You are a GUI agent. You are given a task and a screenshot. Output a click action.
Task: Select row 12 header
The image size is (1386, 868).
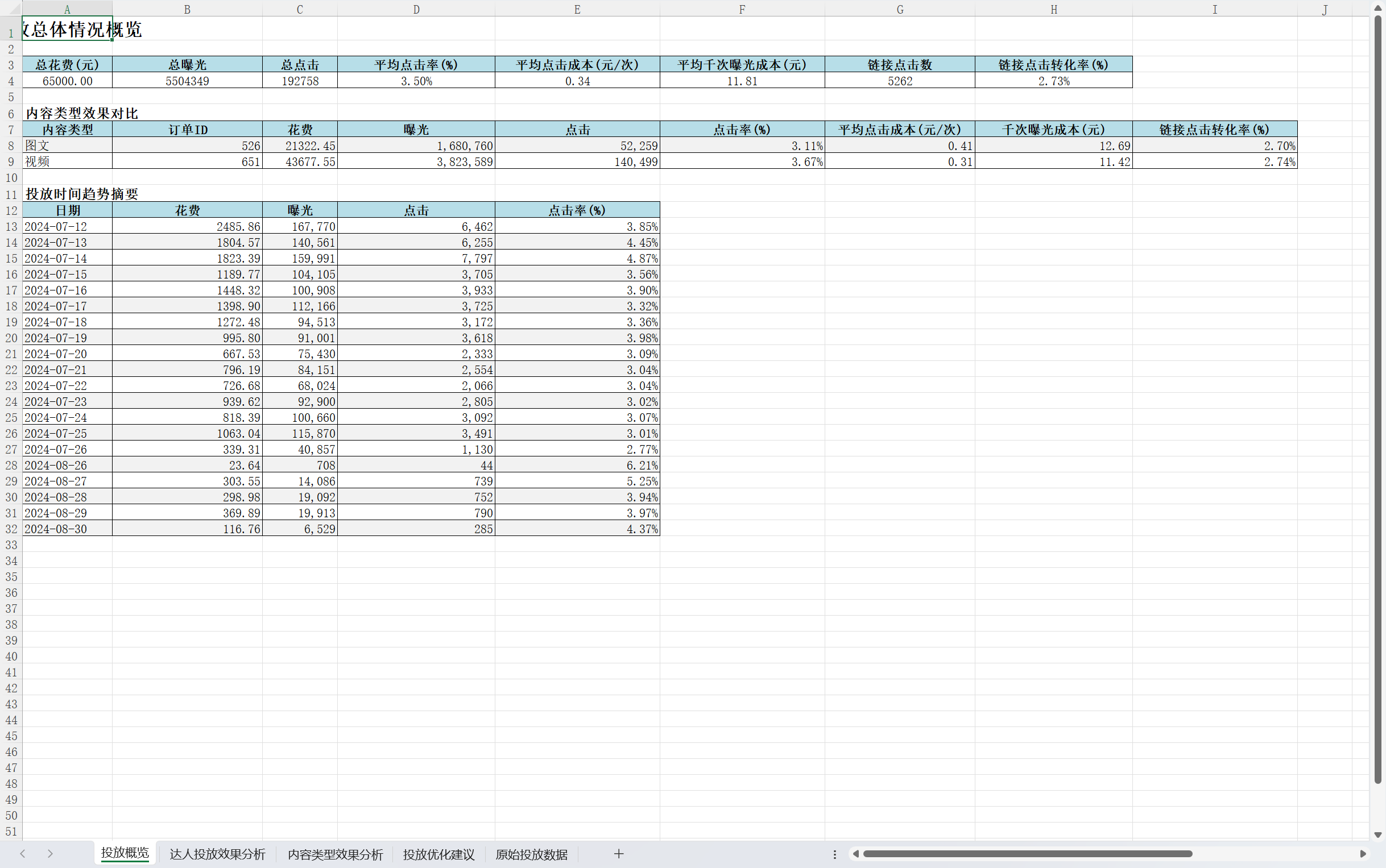[x=11, y=211]
